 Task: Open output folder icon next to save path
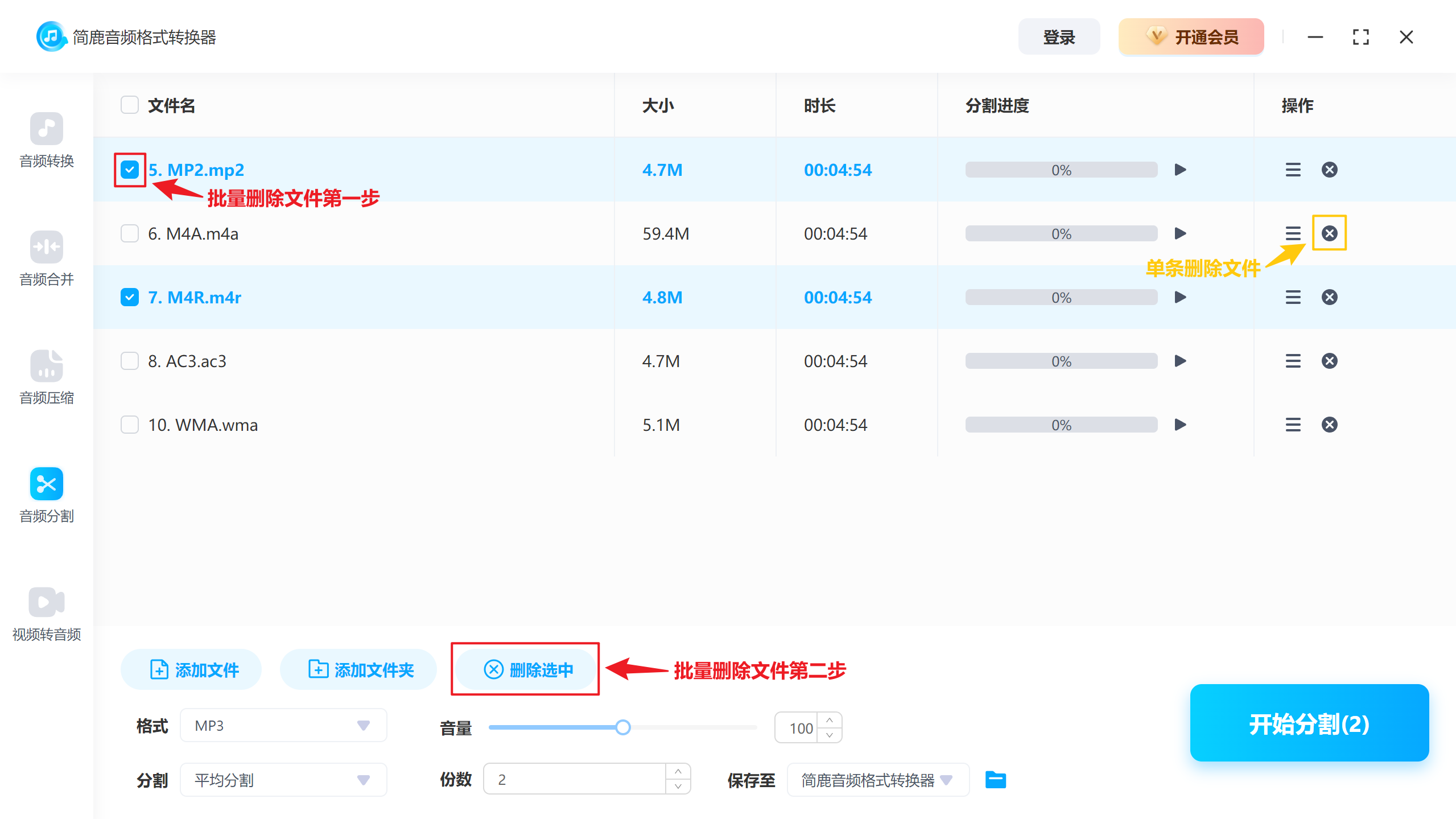(995, 780)
